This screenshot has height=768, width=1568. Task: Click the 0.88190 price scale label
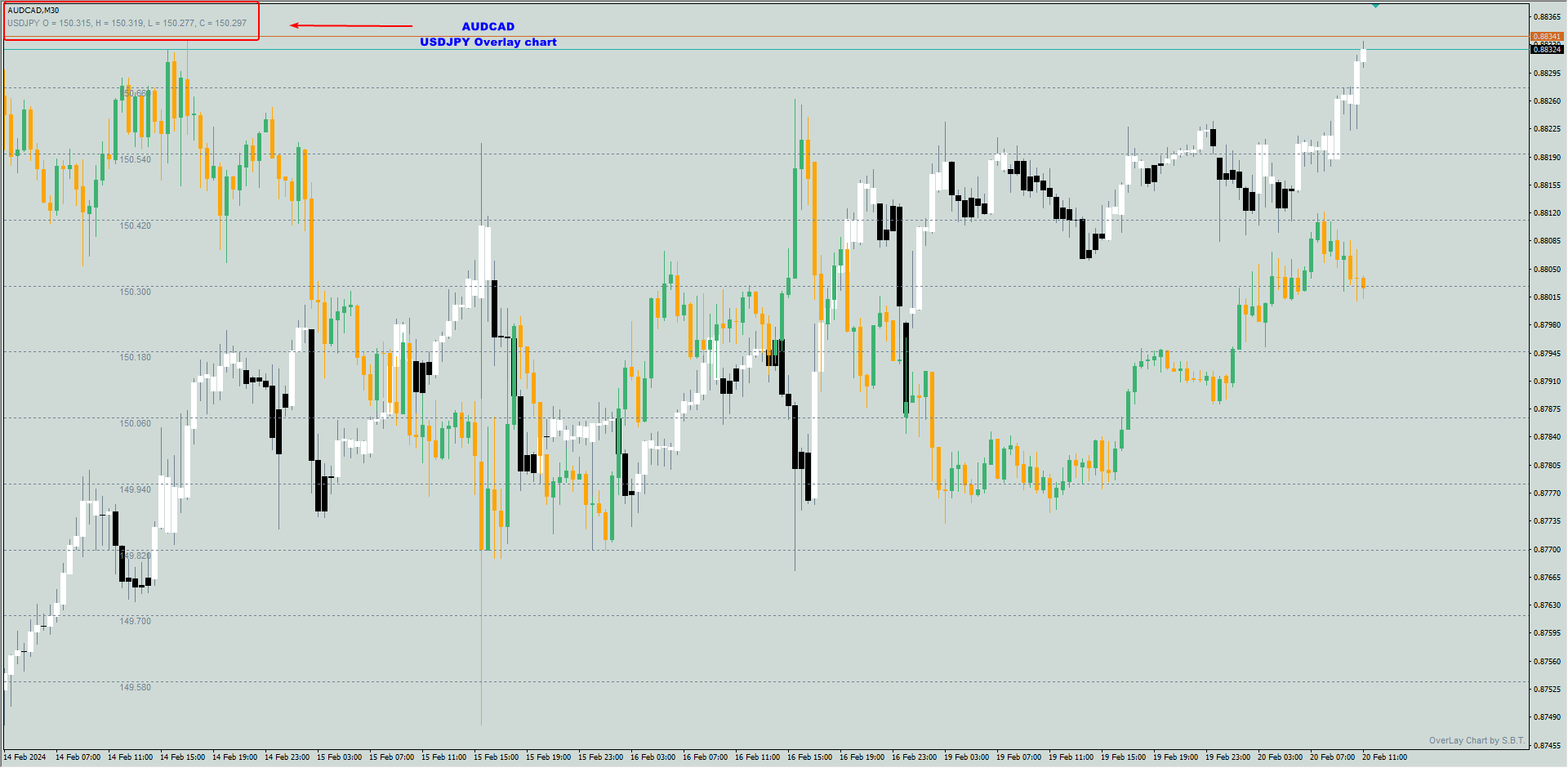pyautogui.click(x=1548, y=158)
